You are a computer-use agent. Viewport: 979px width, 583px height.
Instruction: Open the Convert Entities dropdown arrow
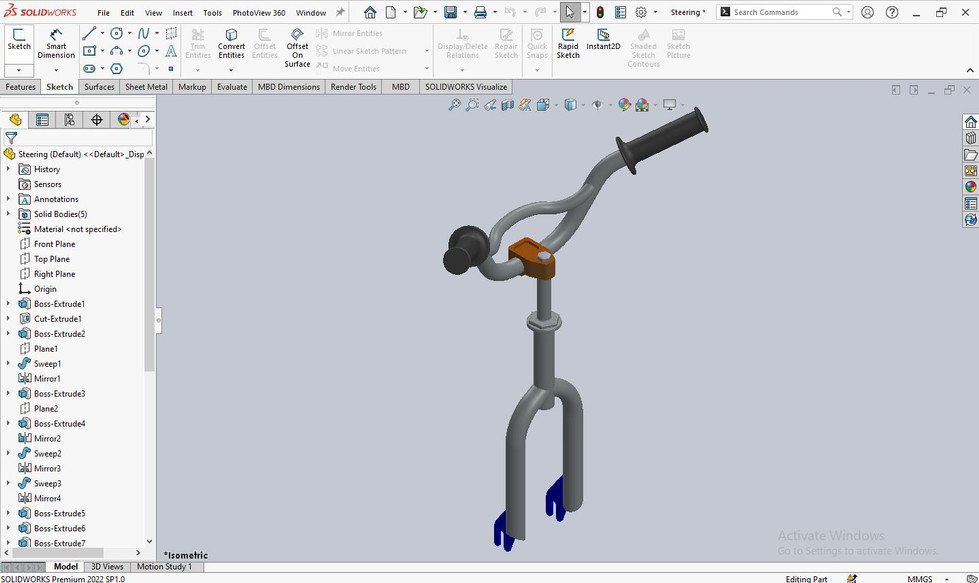coord(231,70)
